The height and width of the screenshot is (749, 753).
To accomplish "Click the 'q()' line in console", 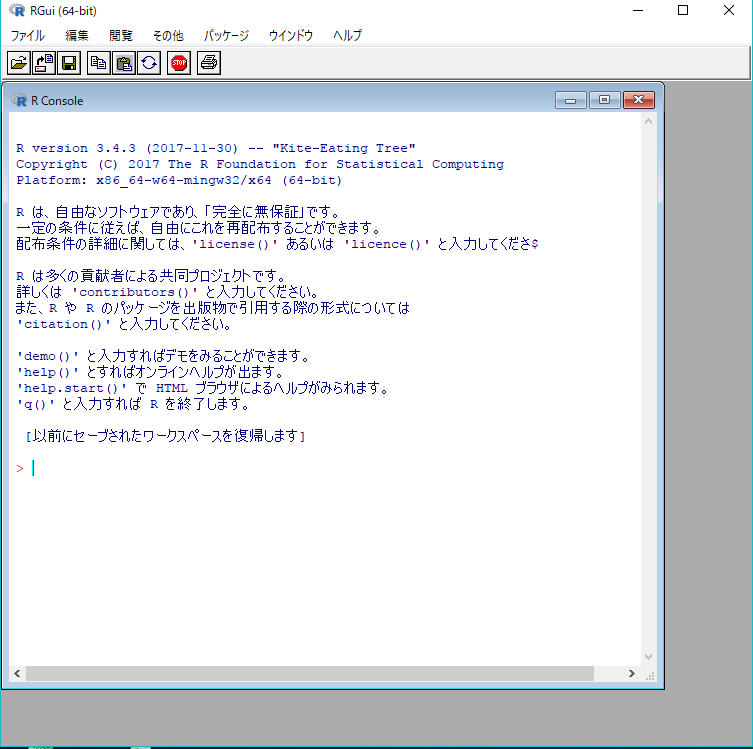I will point(133,404).
